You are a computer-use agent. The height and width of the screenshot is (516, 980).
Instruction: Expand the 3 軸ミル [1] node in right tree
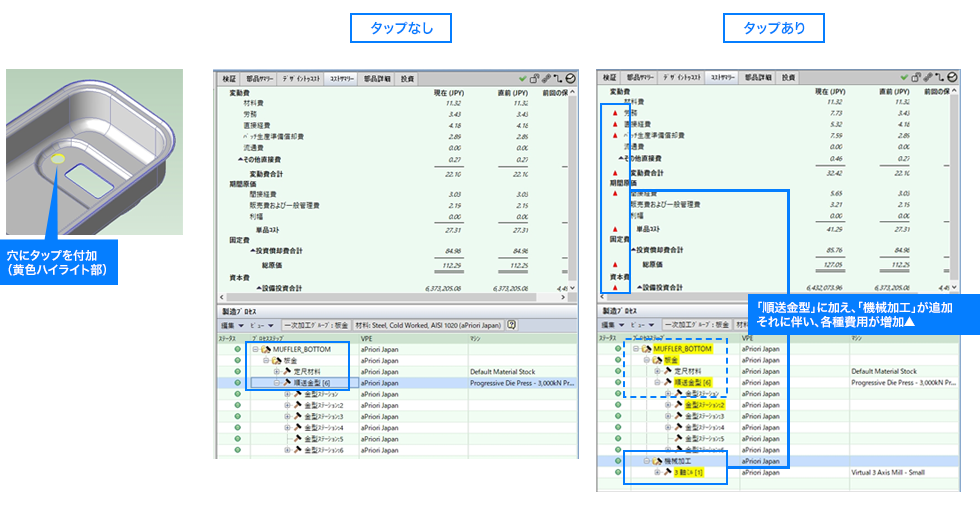coord(657,471)
